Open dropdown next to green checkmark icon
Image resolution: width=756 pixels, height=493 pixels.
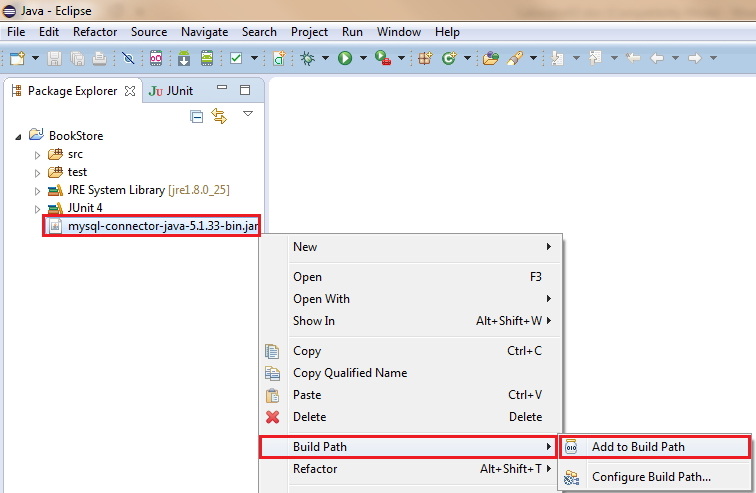[x=255, y=58]
